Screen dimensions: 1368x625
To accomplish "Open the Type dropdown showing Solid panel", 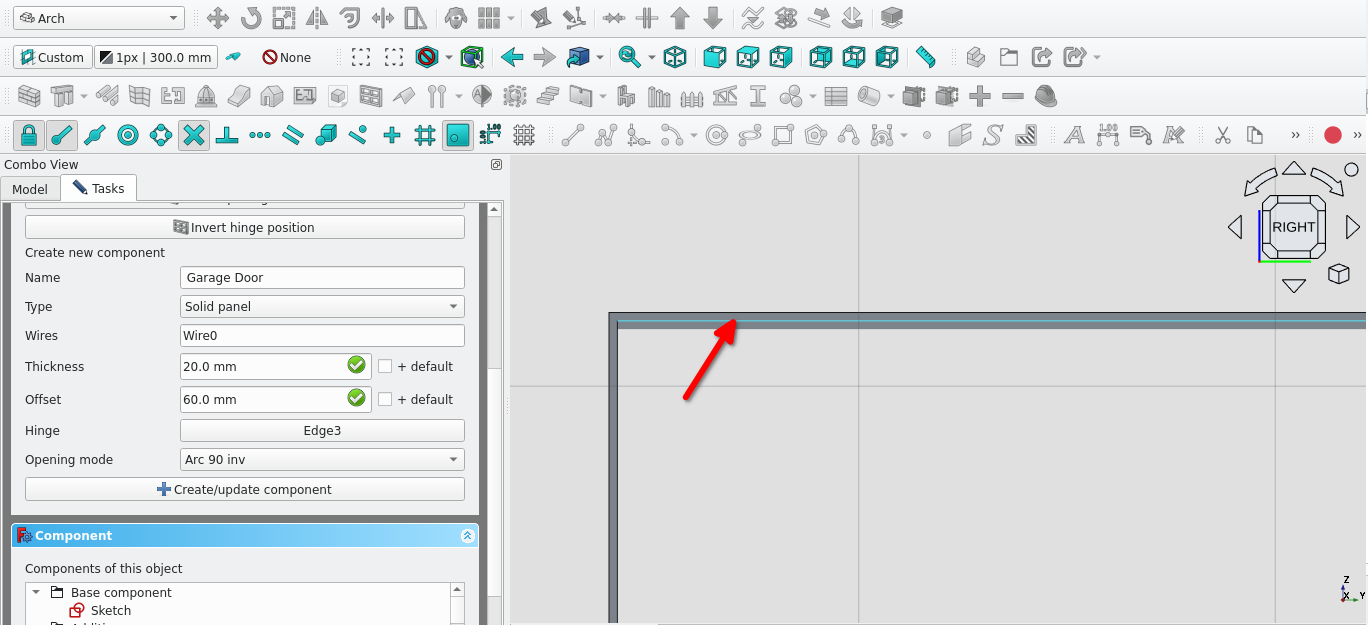I will (322, 307).
